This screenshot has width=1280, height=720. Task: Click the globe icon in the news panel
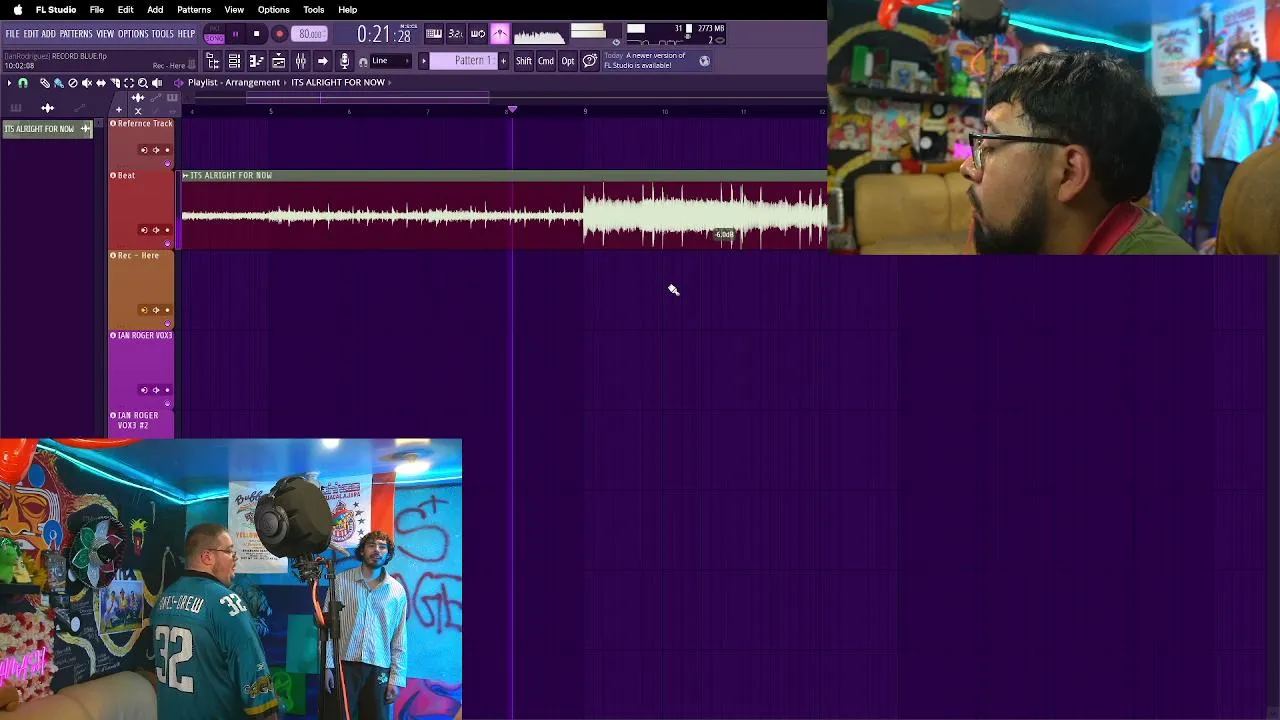(x=704, y=61)
